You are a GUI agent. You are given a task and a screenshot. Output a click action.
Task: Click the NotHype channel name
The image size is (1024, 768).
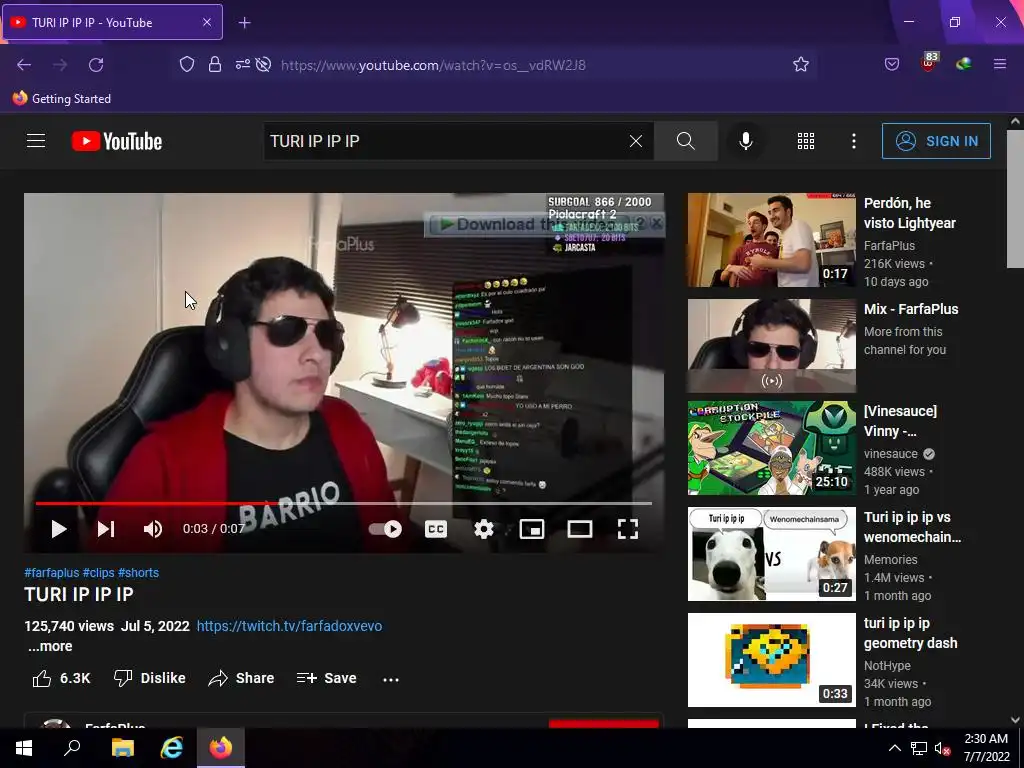pyautogui.click(x=887, y=665)
